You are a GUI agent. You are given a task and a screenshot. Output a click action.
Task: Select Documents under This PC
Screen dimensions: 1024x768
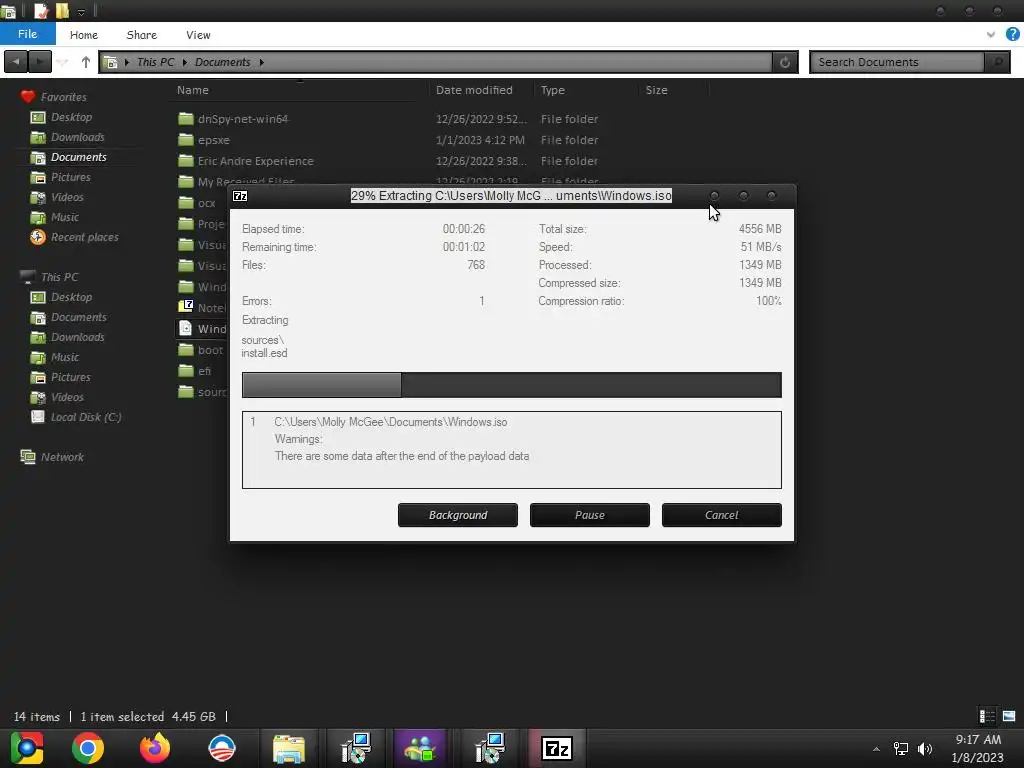point(78,317)
